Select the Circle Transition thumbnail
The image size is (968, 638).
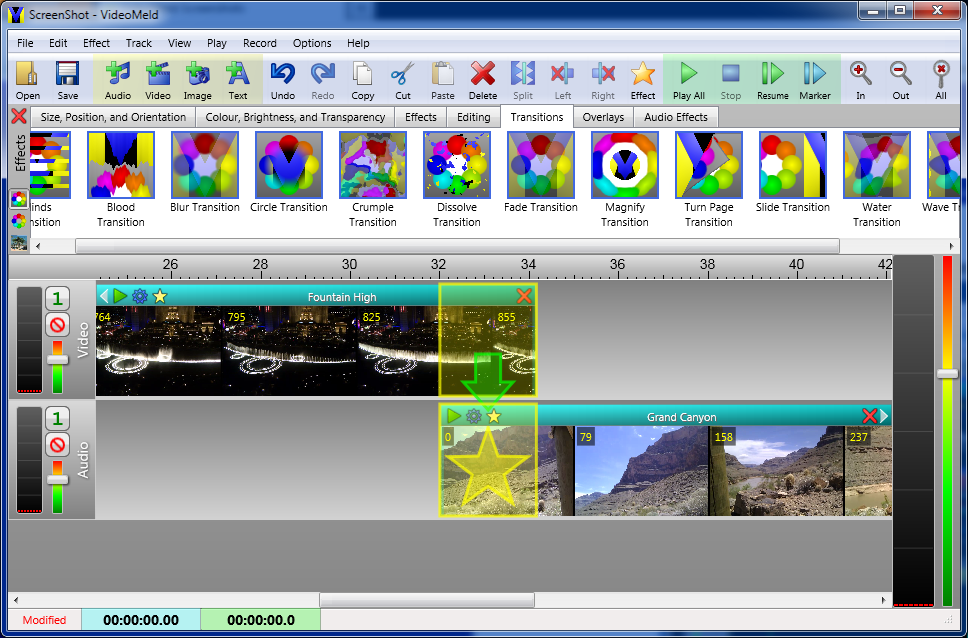coord(289,165)
